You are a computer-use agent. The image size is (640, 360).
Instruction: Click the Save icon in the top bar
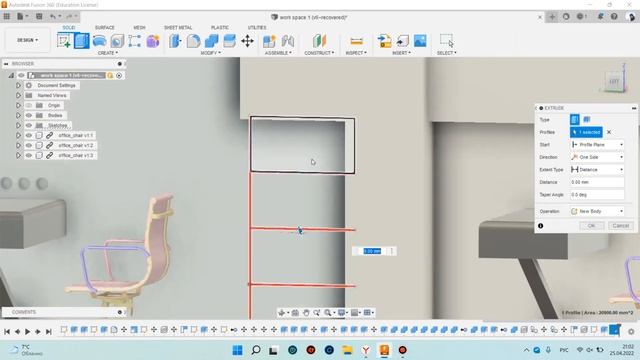(39, 16)
